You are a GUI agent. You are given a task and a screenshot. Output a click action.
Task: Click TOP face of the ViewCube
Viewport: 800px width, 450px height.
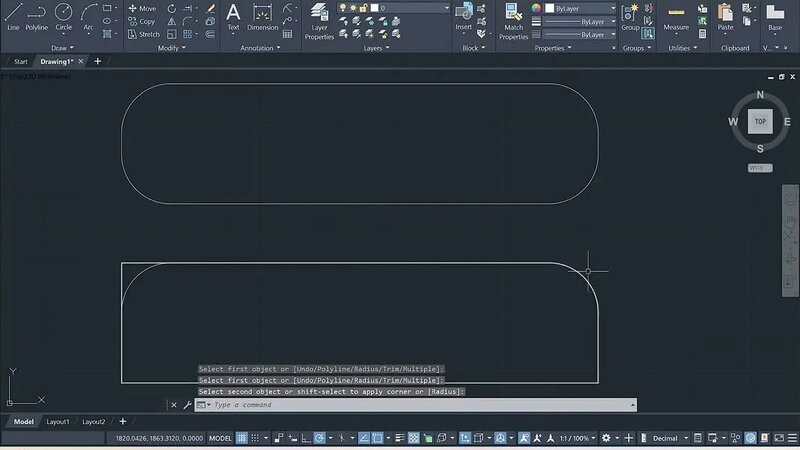coord(760,121)
